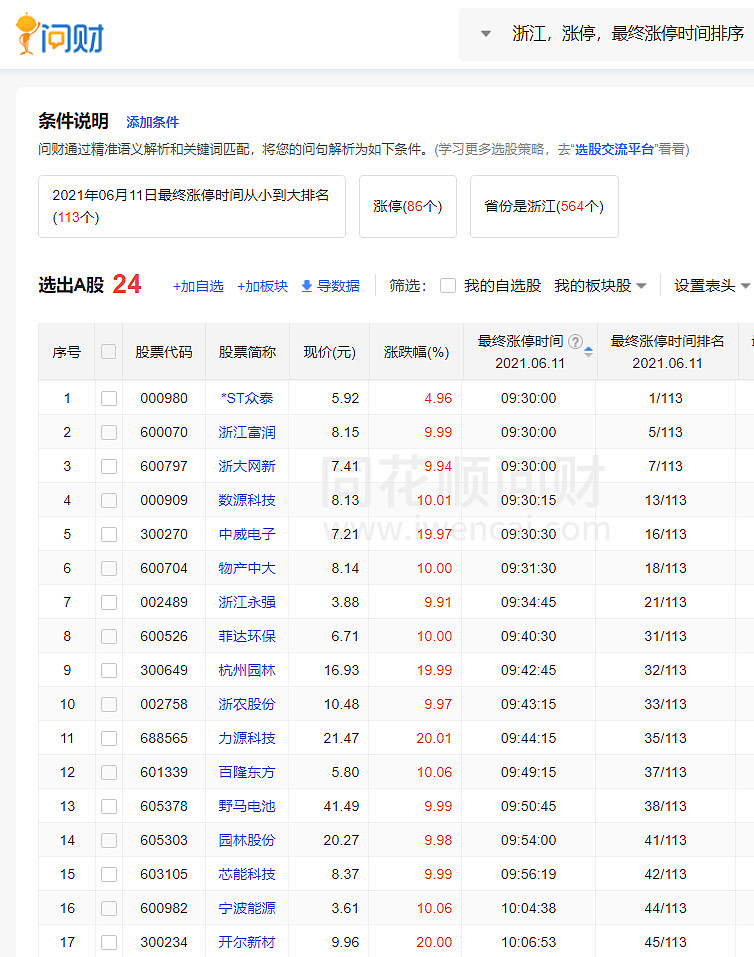Select the 涨停(86个) condition box

tap(407, 206)
